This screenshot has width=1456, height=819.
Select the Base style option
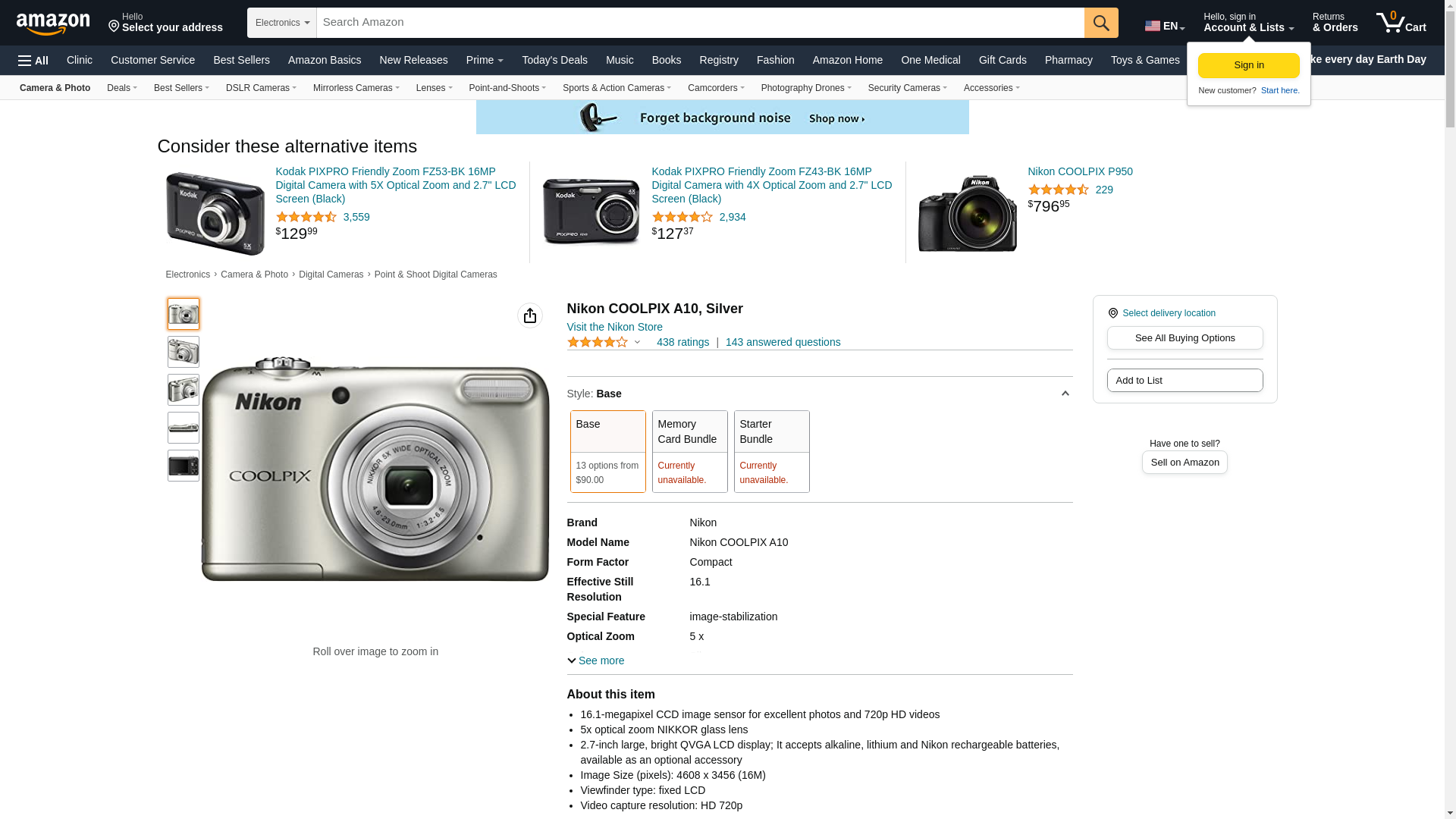click(607, 451)
